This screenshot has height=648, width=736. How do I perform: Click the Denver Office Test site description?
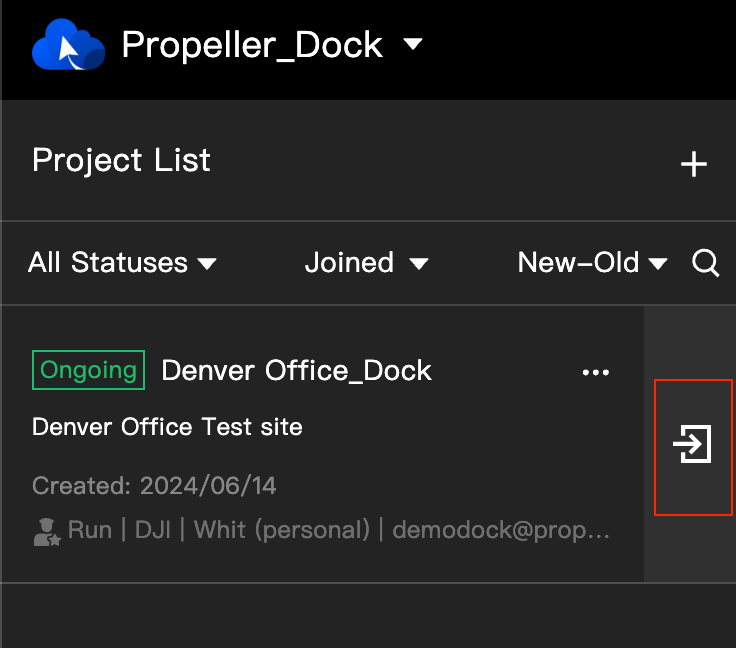click(x=167, y=427)
